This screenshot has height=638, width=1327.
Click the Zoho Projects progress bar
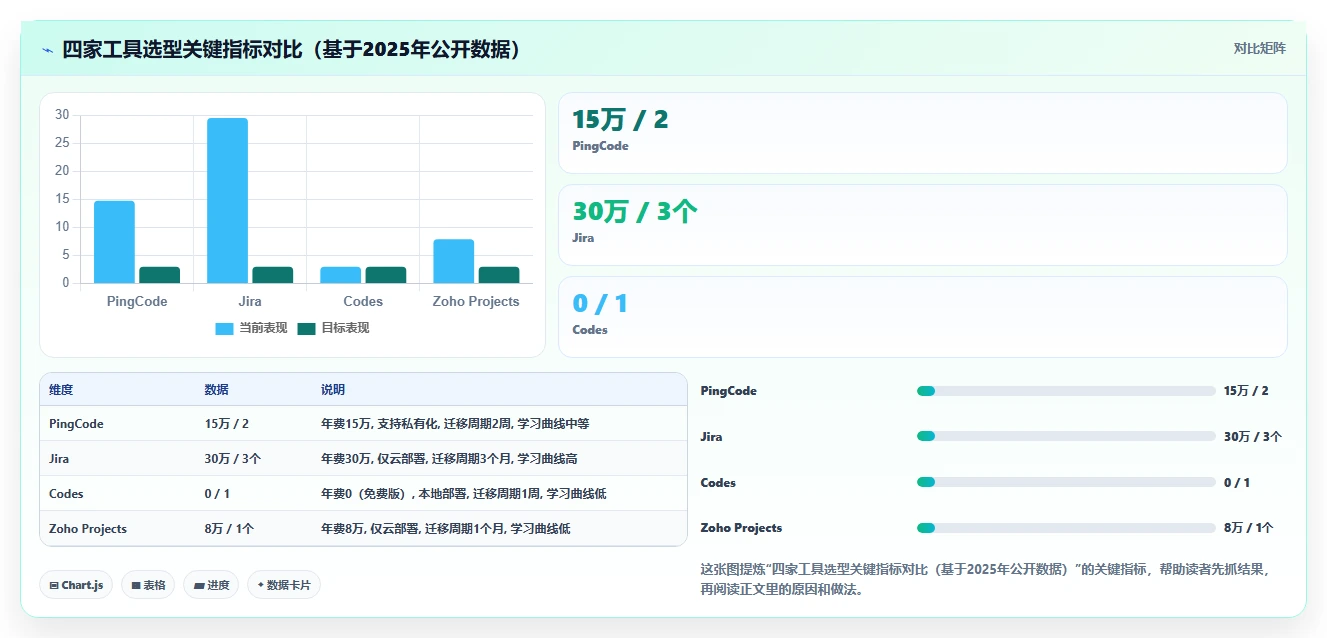(x=1066, y=528)
